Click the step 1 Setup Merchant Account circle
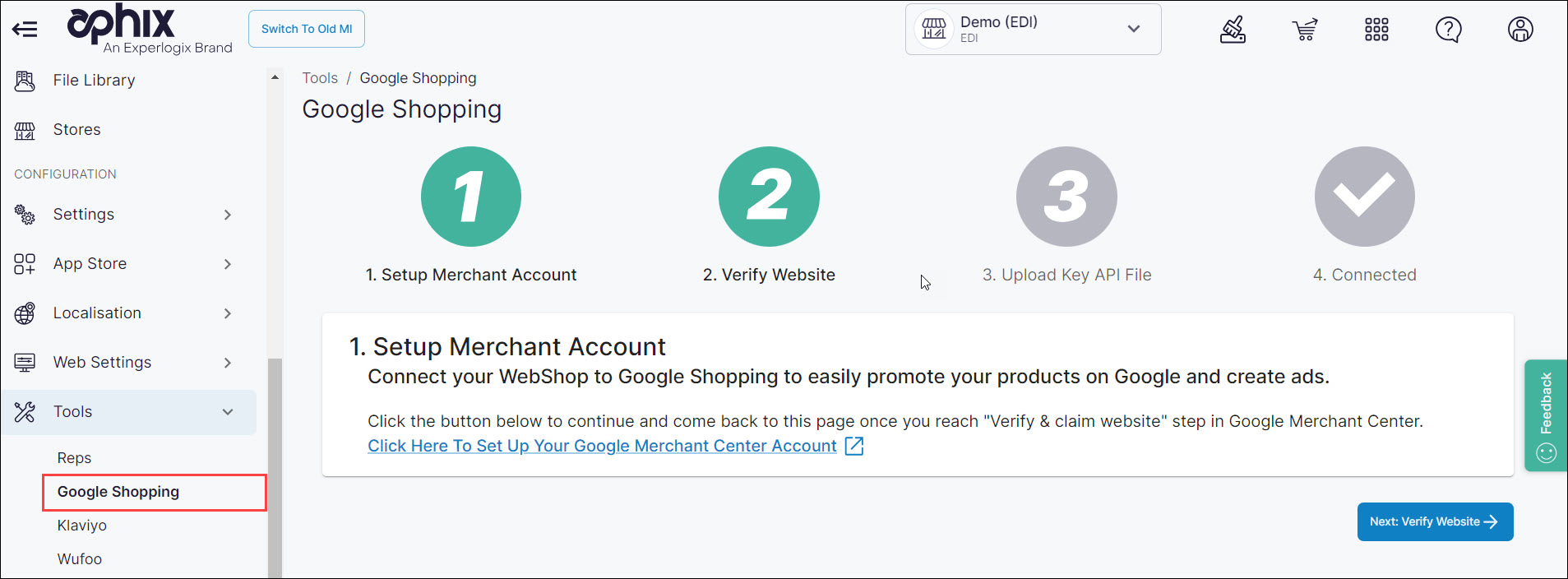Viewport: 1568px width, 579px height. pyautogui.click(x=471, y=197)
